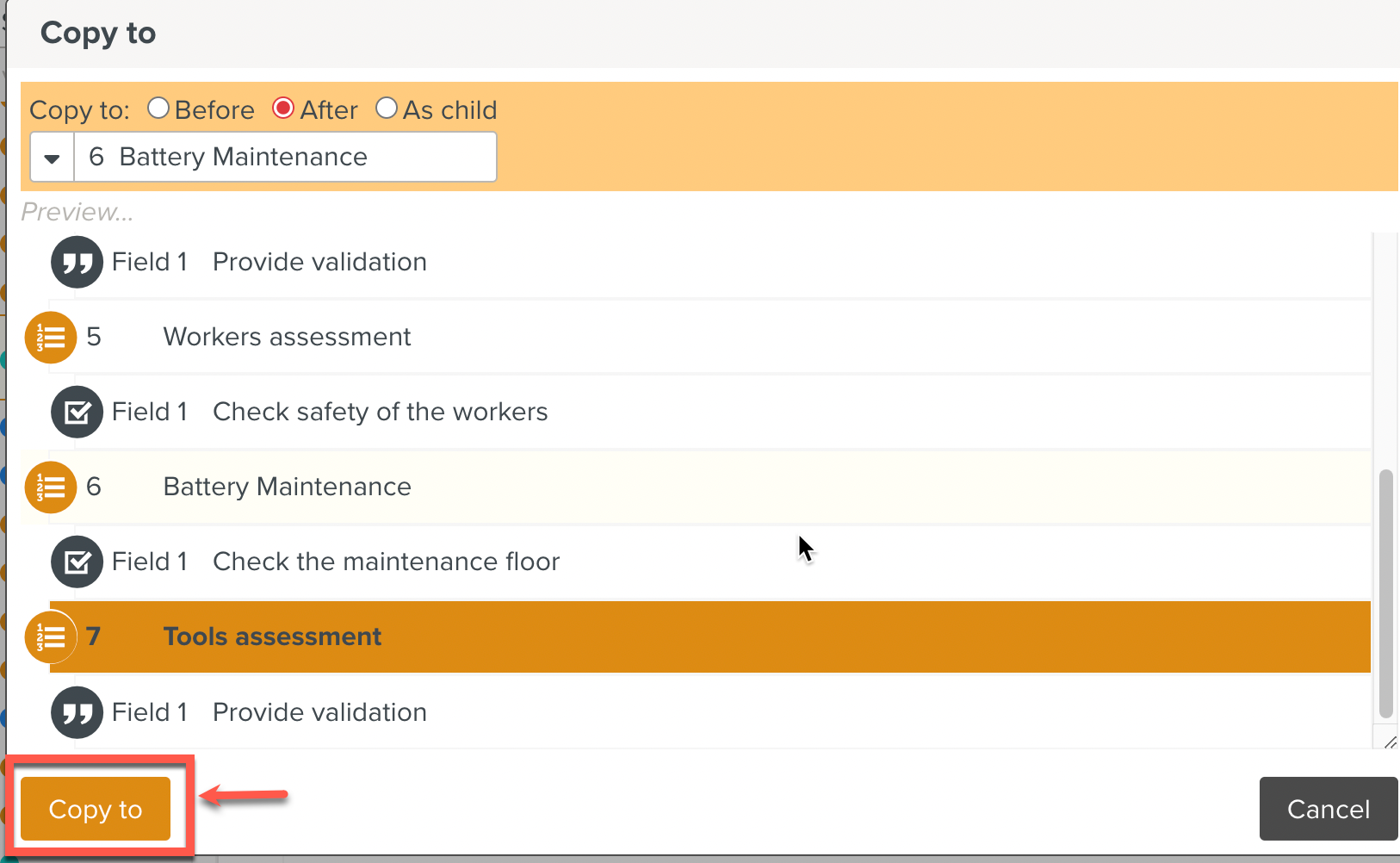Screen dimensions: 1400x863
Task: Click the Cancel button
Action: (1328, 810)
